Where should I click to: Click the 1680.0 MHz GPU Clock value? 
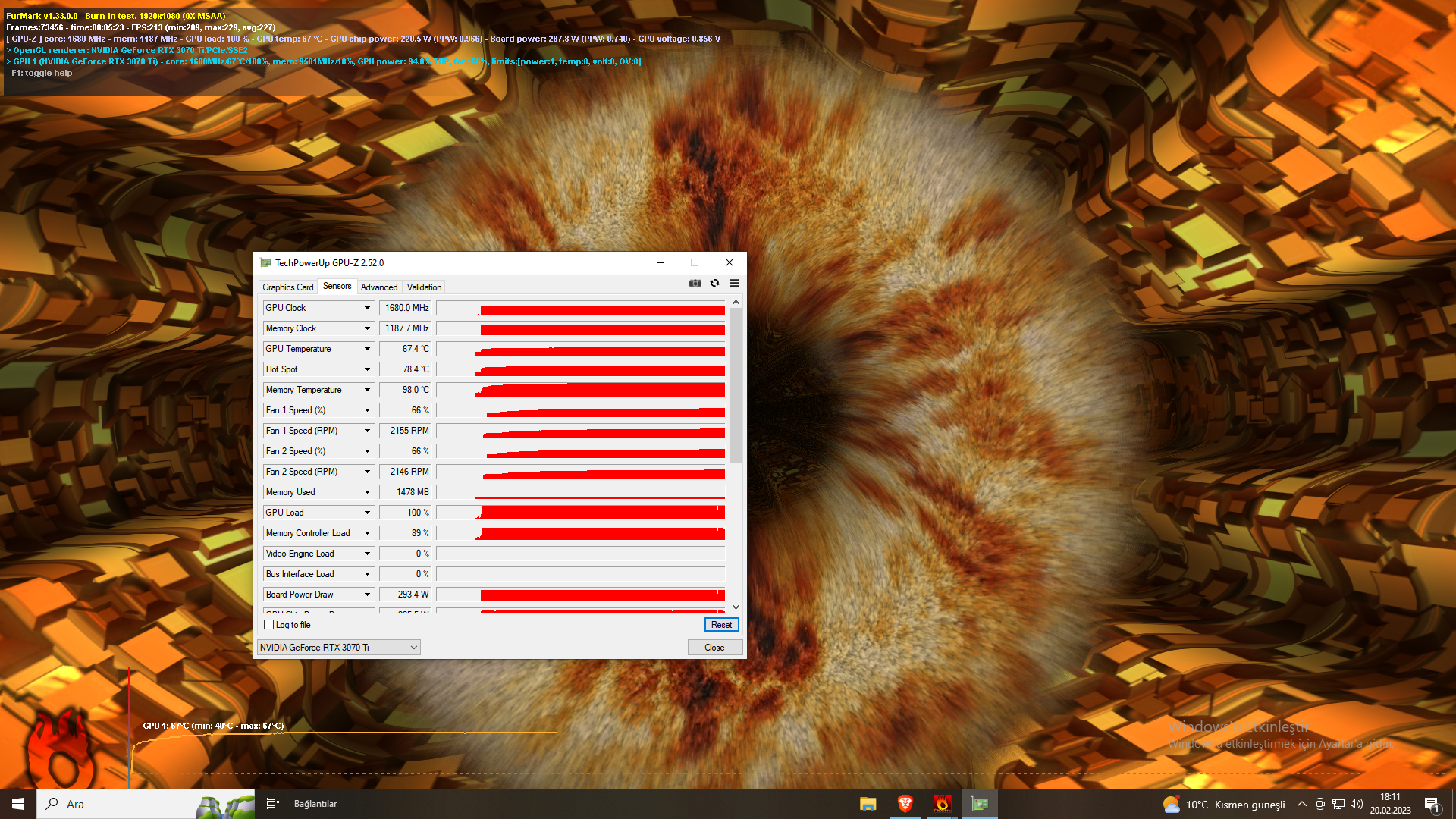[405, 308]
